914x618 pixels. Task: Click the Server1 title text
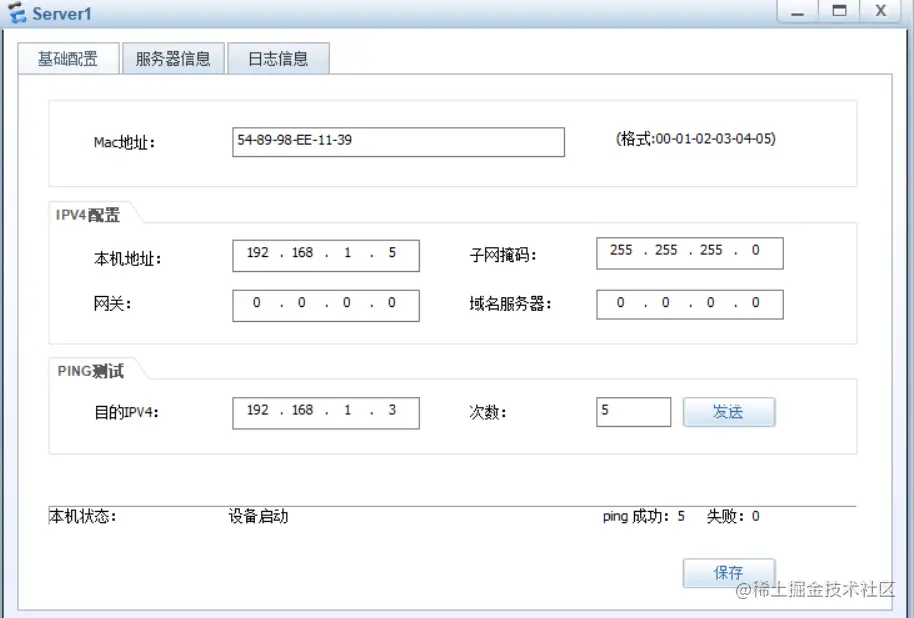tap(62, 13)
